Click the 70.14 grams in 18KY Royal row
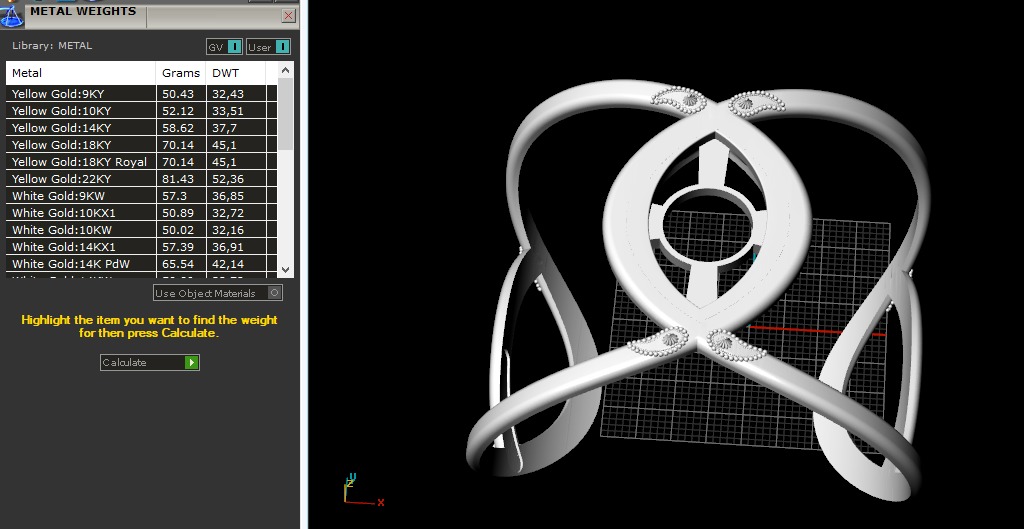Viewport: 1024px width, 529px height. [178, 162]
